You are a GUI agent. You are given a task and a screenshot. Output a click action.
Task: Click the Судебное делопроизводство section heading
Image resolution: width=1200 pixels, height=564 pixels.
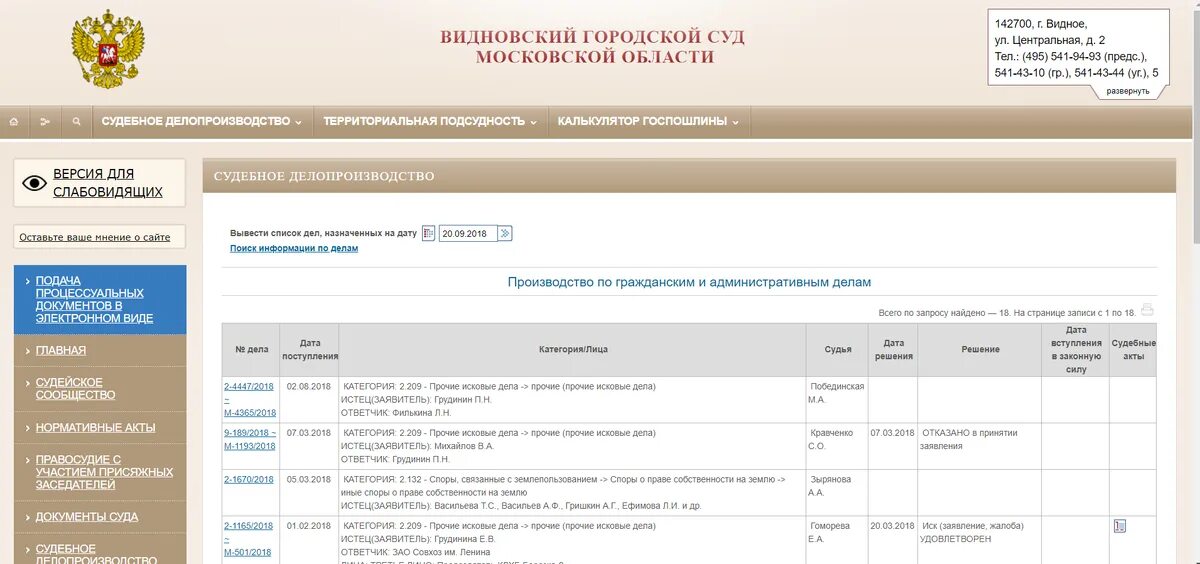(x=325, y=176)
